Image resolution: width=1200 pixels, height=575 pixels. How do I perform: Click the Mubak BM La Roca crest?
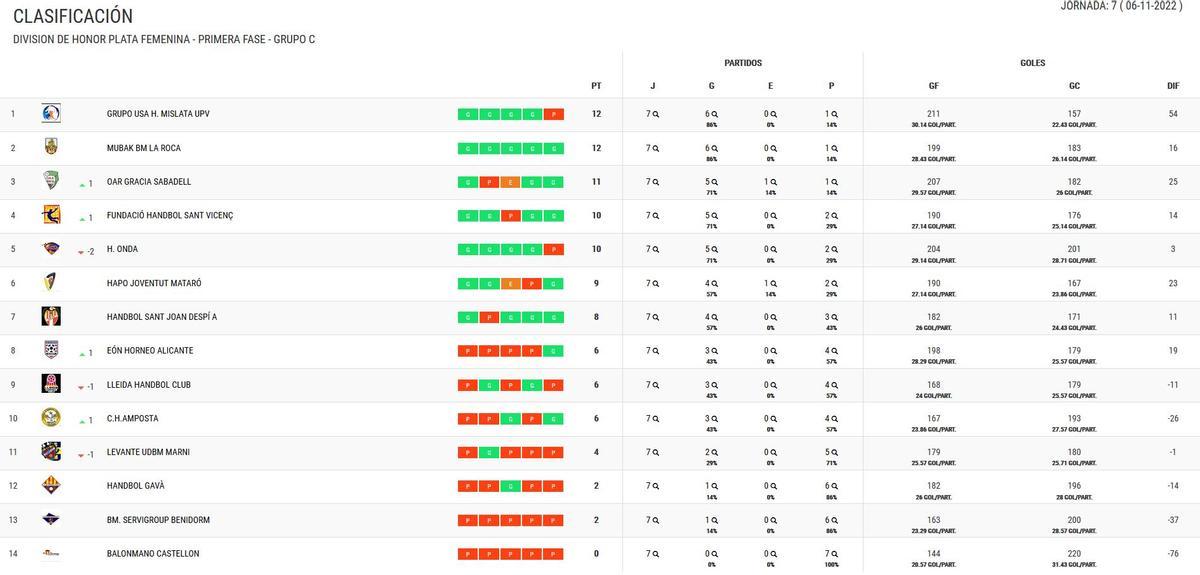(51, 148)
